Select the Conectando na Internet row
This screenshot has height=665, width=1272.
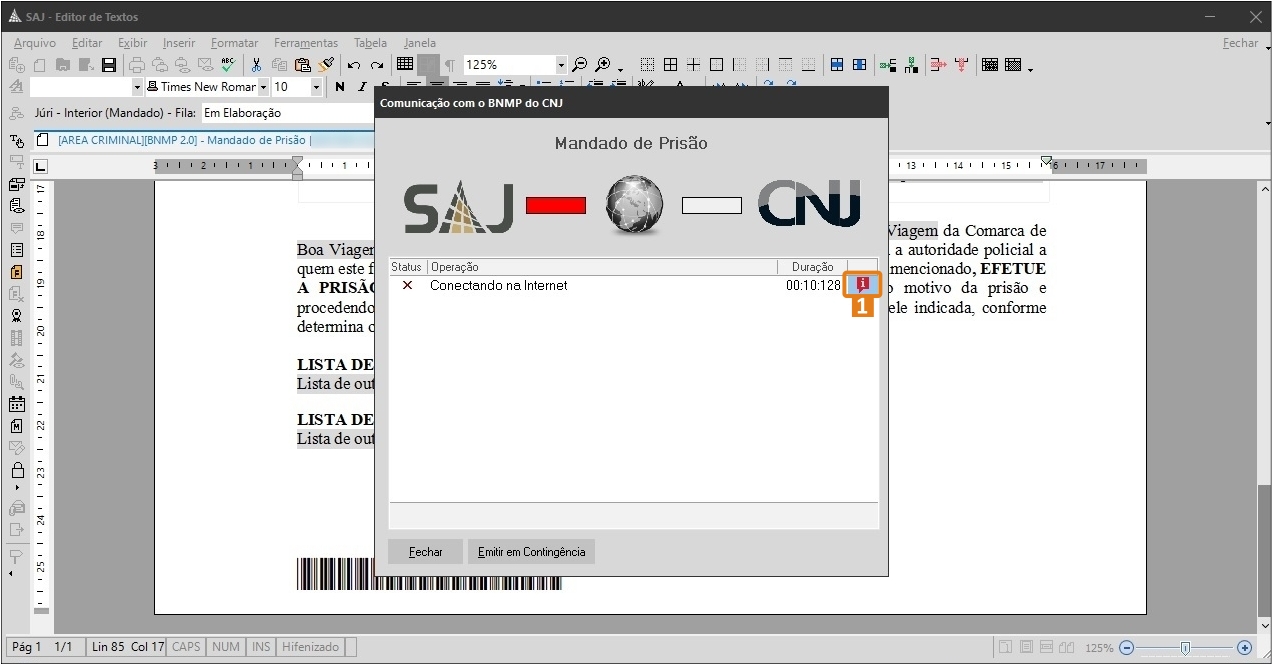[633, 286]
